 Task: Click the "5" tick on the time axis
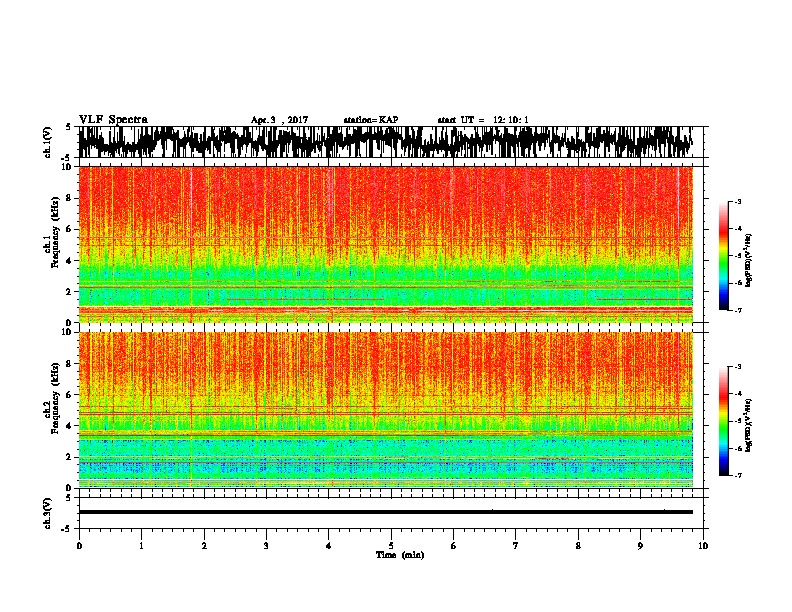click(x=391, y=546)
